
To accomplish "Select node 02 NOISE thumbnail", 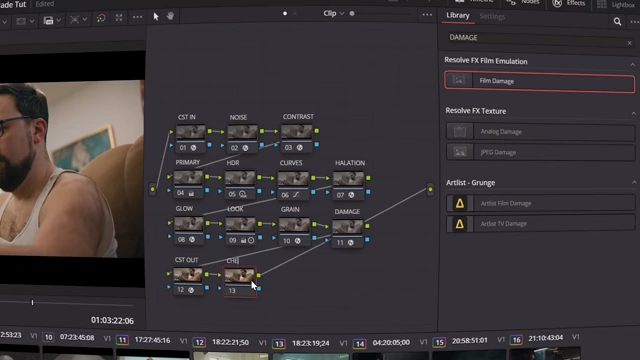I will click(242, 133).
